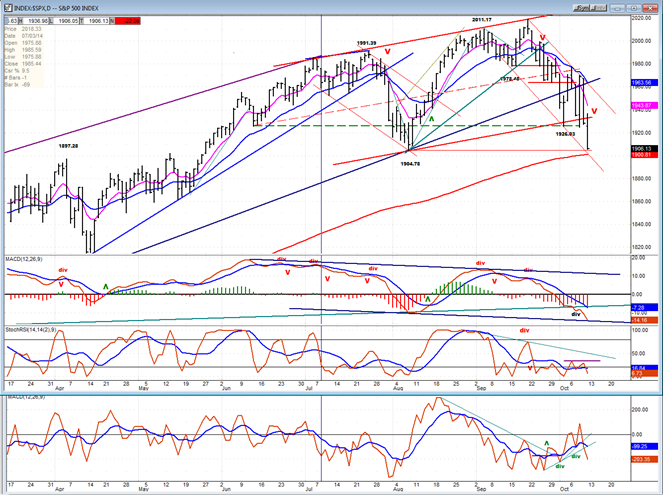Click the cursor data box showing Price and Date
The height and width of the screenshot is (495, 663).
[24, 57]
